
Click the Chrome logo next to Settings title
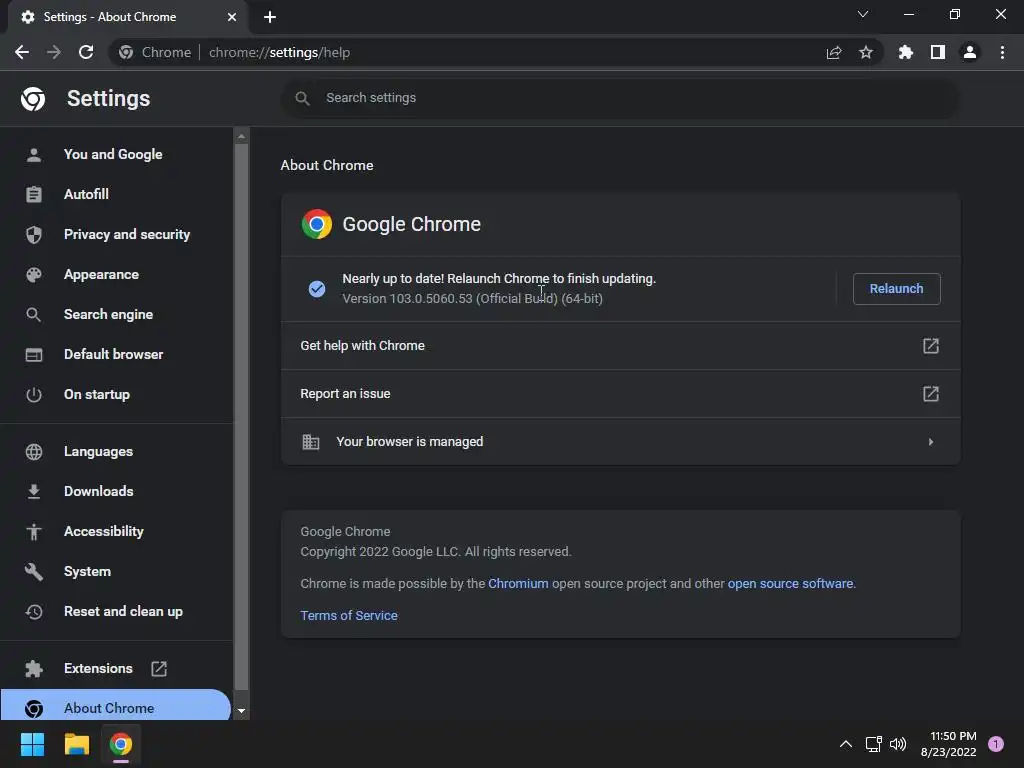tap(33, 99)
